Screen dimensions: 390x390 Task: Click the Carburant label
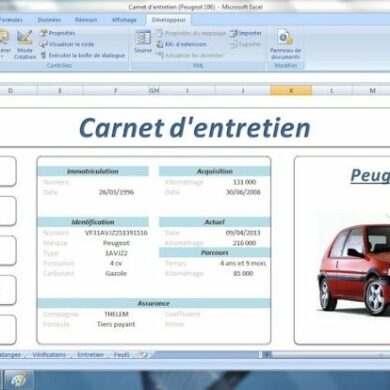coord(58,273)
